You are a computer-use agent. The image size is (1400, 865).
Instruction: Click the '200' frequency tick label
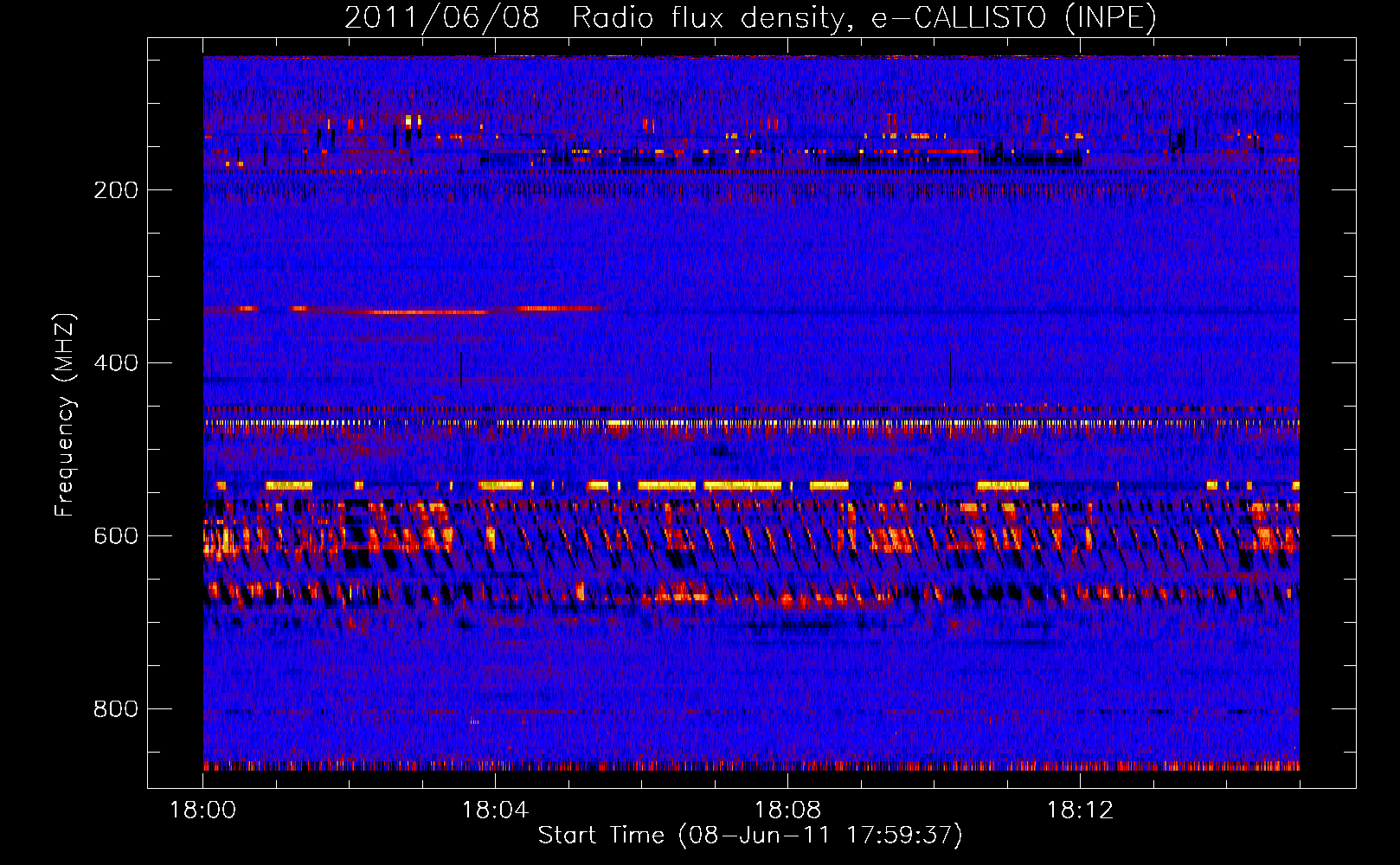click(116, 190)
